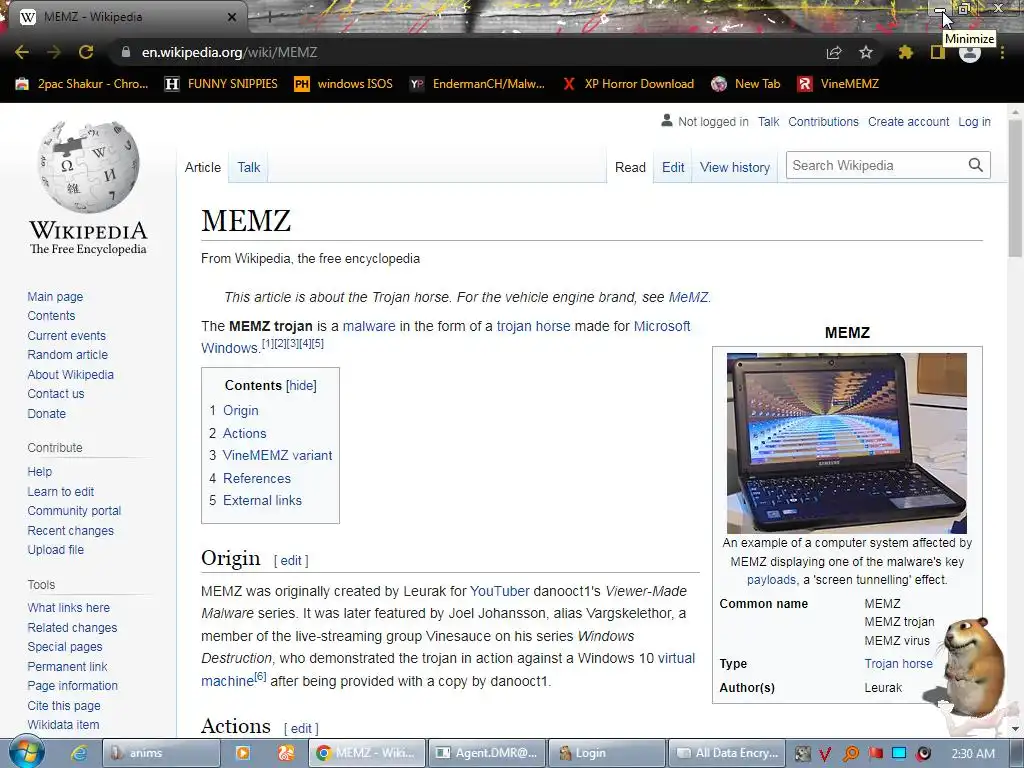
Task: Open the anims taskbar window
Action: point(161,753)
